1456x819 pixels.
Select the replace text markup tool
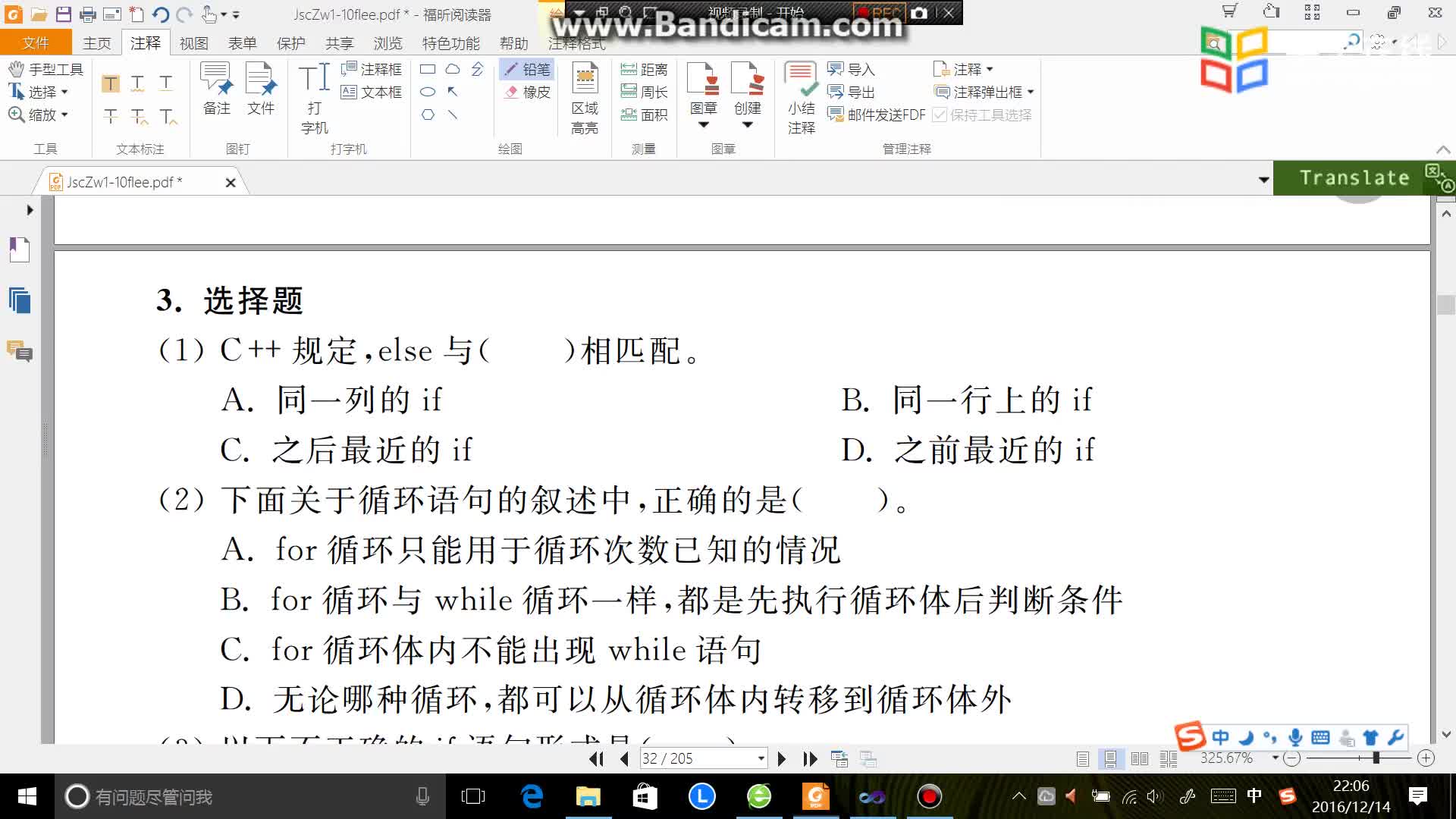(139, 116)
